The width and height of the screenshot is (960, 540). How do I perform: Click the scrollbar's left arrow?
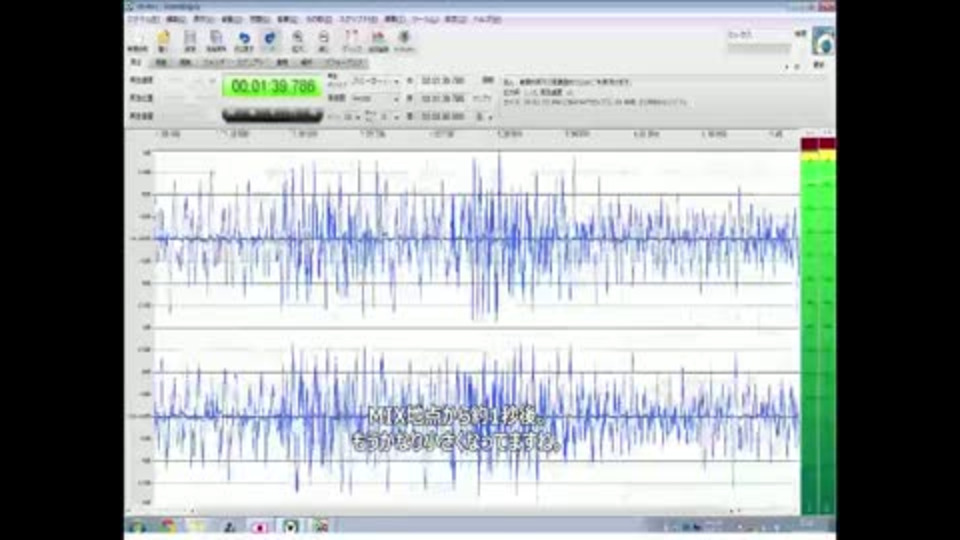(x=192, y=511)
